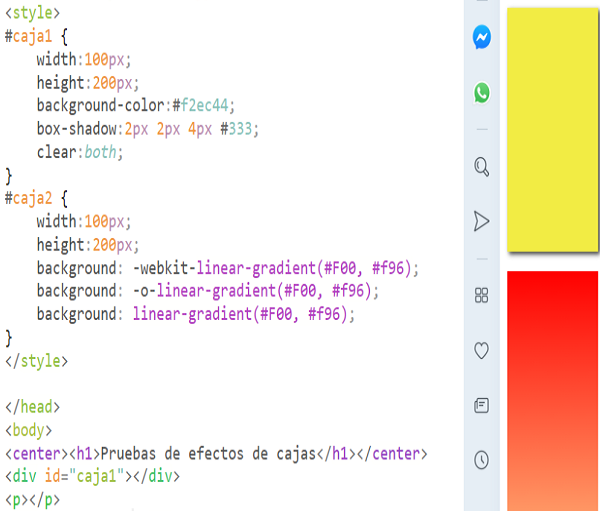600x511 pixels.
Task: Click the #caja2 selector text
Action: coord(28,199)
